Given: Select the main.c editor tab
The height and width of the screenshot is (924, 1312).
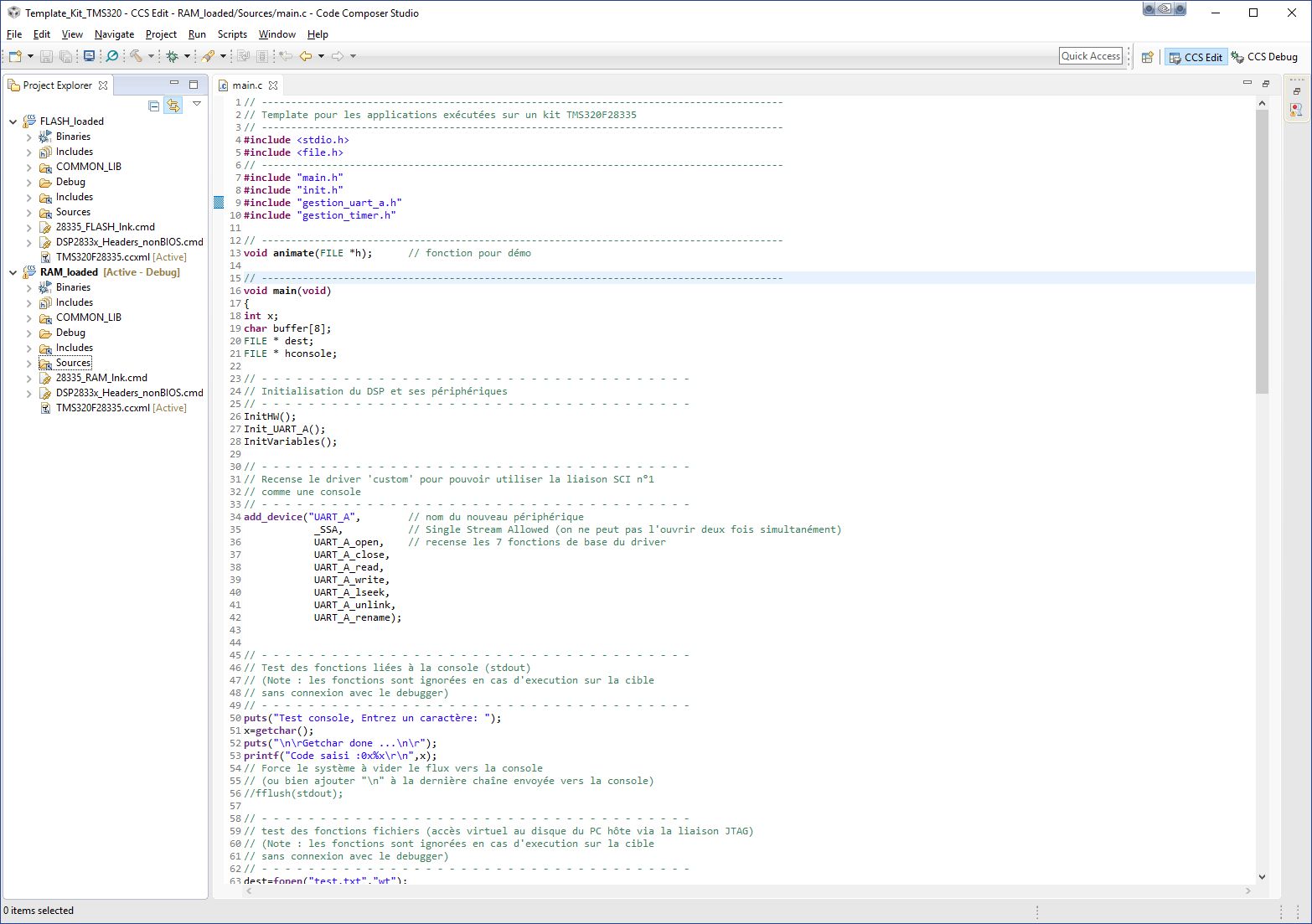Looking at the screenshot, I should coord(247,85).
